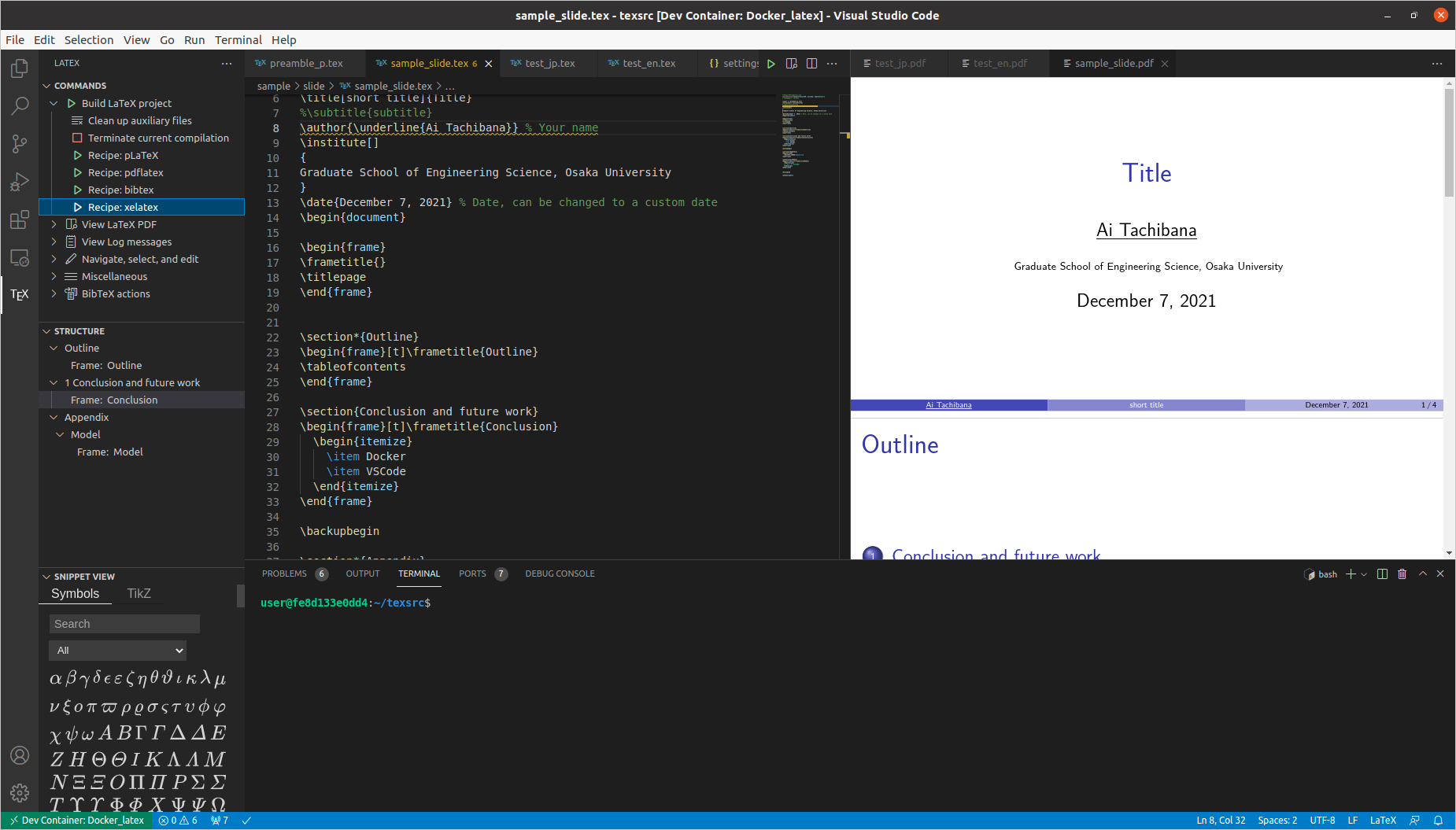1456x830 pixels.
Task: Open editor more actions ellipsis
Action: coord(832,64)
